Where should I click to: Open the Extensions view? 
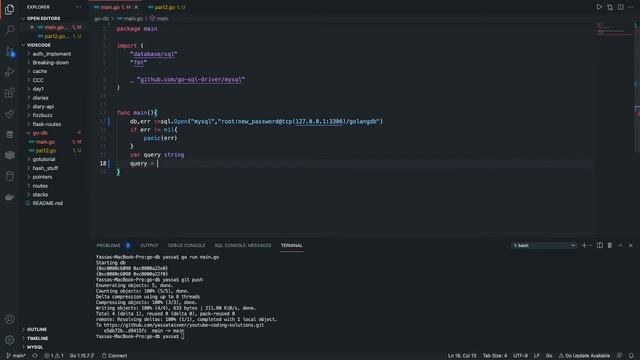9,93
